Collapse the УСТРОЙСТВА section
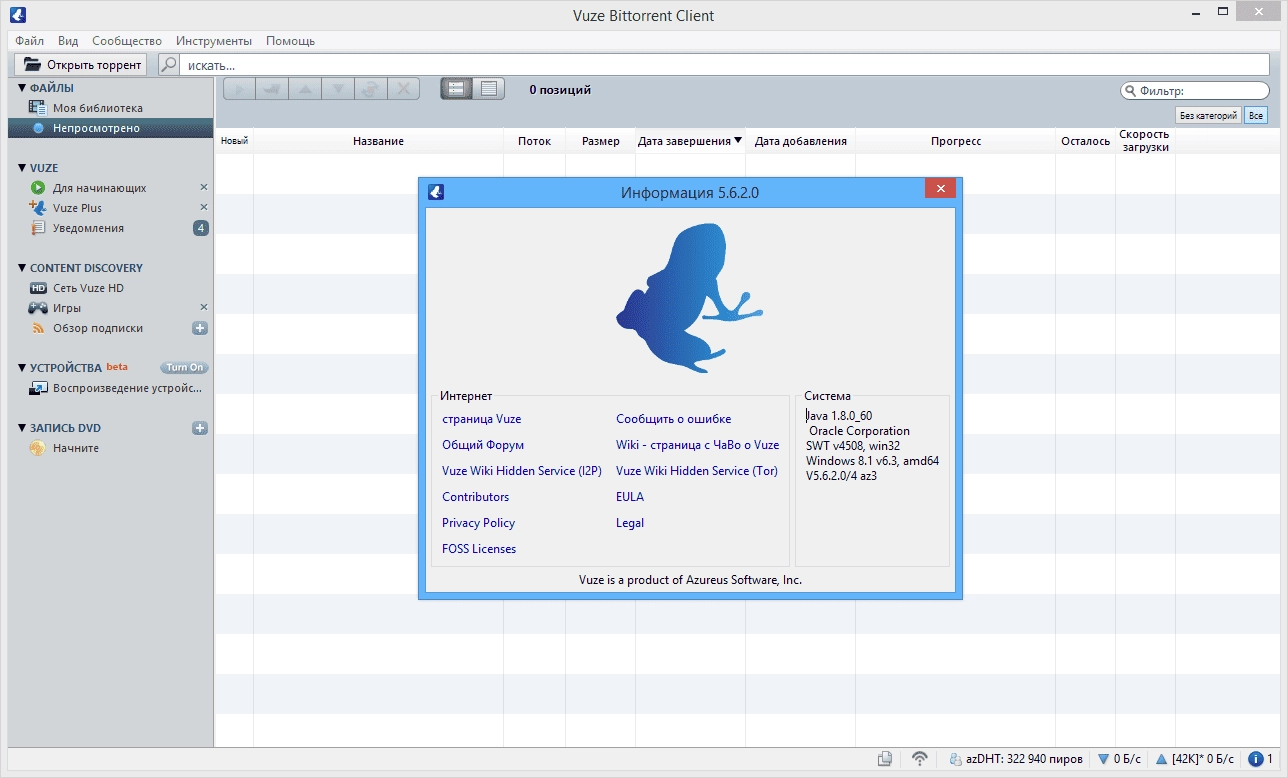1288x778 pixels. 22,368
